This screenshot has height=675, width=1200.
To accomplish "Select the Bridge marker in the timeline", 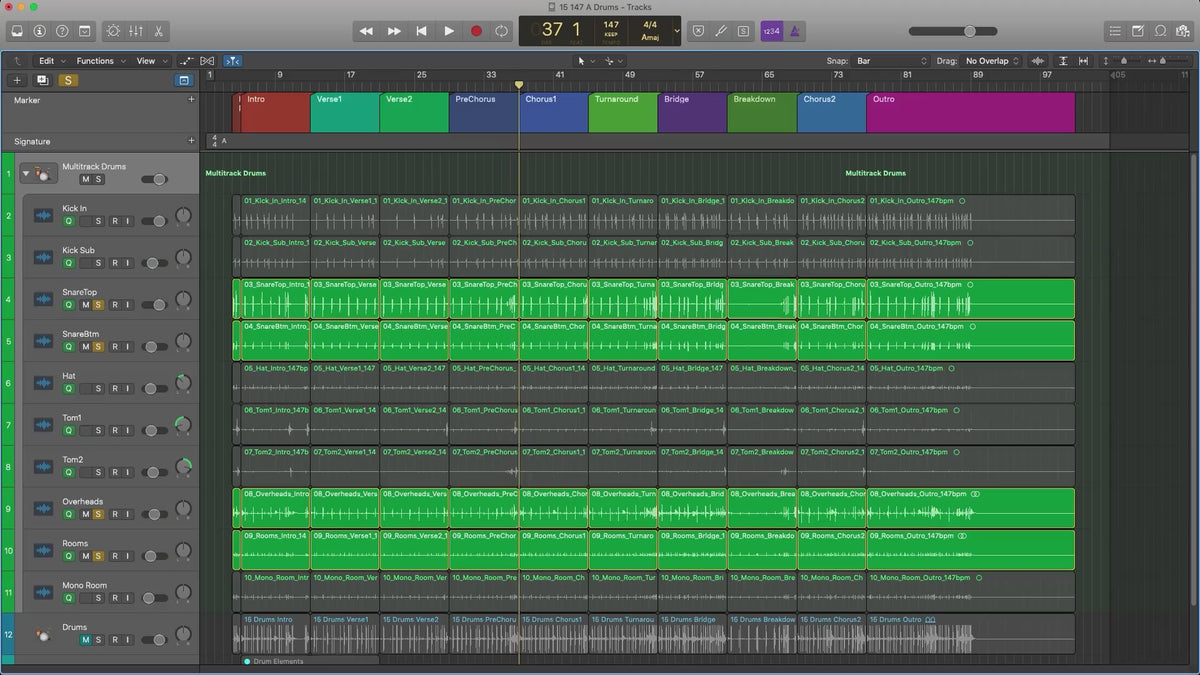I will point(691,112).
